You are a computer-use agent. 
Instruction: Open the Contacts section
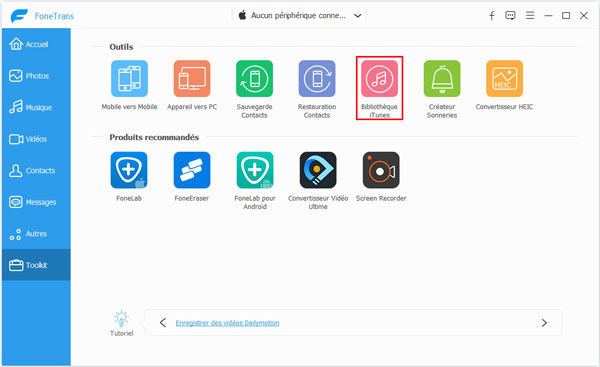36,171
